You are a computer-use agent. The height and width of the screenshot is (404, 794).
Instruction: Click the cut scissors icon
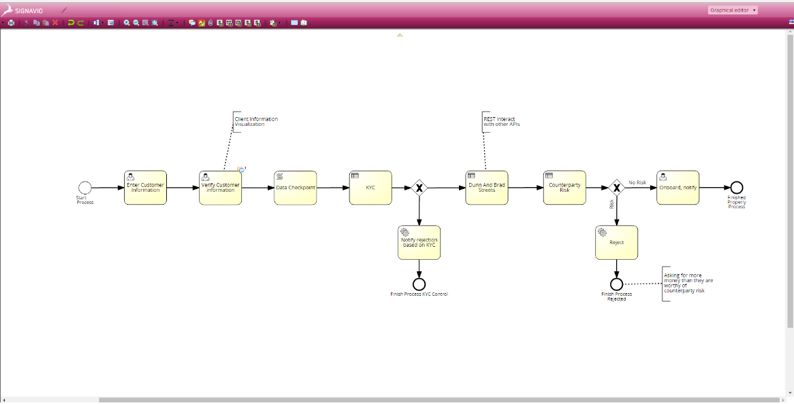coord(27,23)
